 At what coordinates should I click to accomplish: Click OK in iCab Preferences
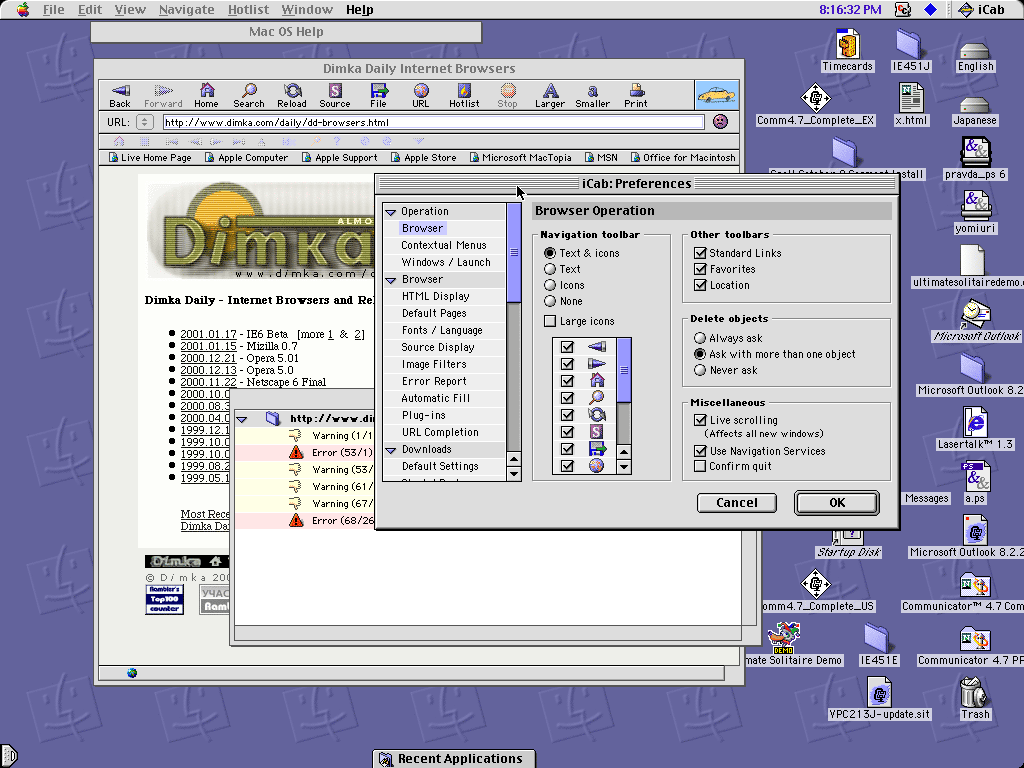837,503
